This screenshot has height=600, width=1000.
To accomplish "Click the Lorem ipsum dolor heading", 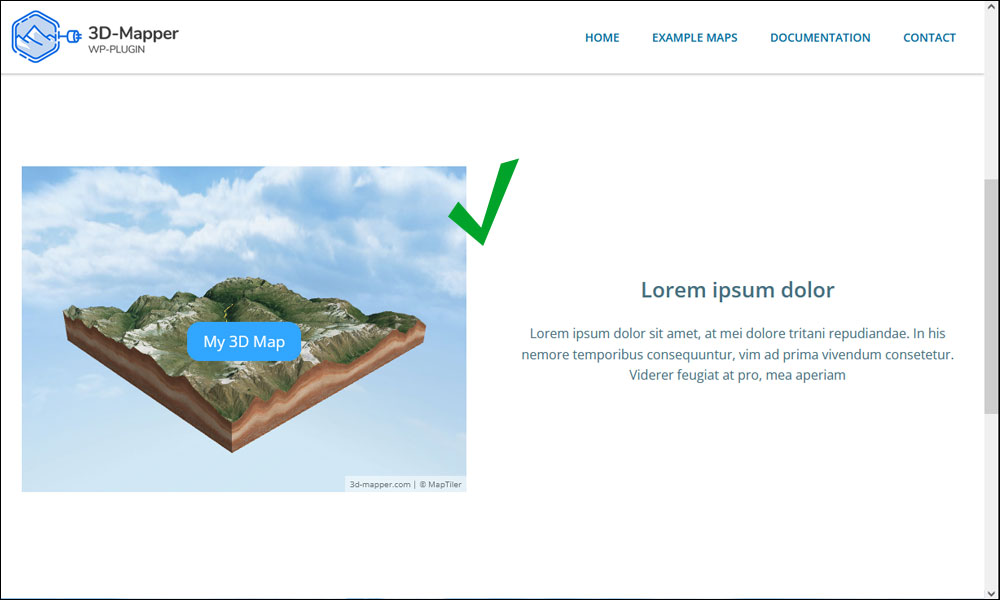I will coord(737,290).
